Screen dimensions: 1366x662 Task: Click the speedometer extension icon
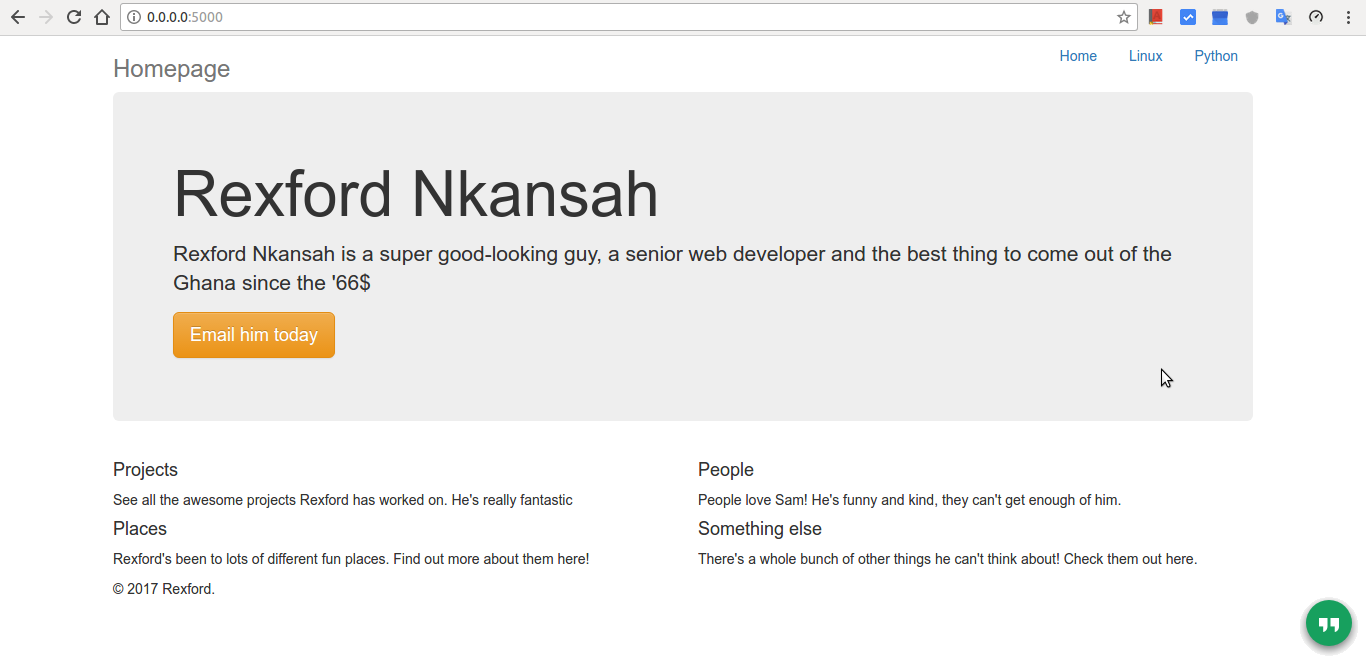tap(1316, 17)
